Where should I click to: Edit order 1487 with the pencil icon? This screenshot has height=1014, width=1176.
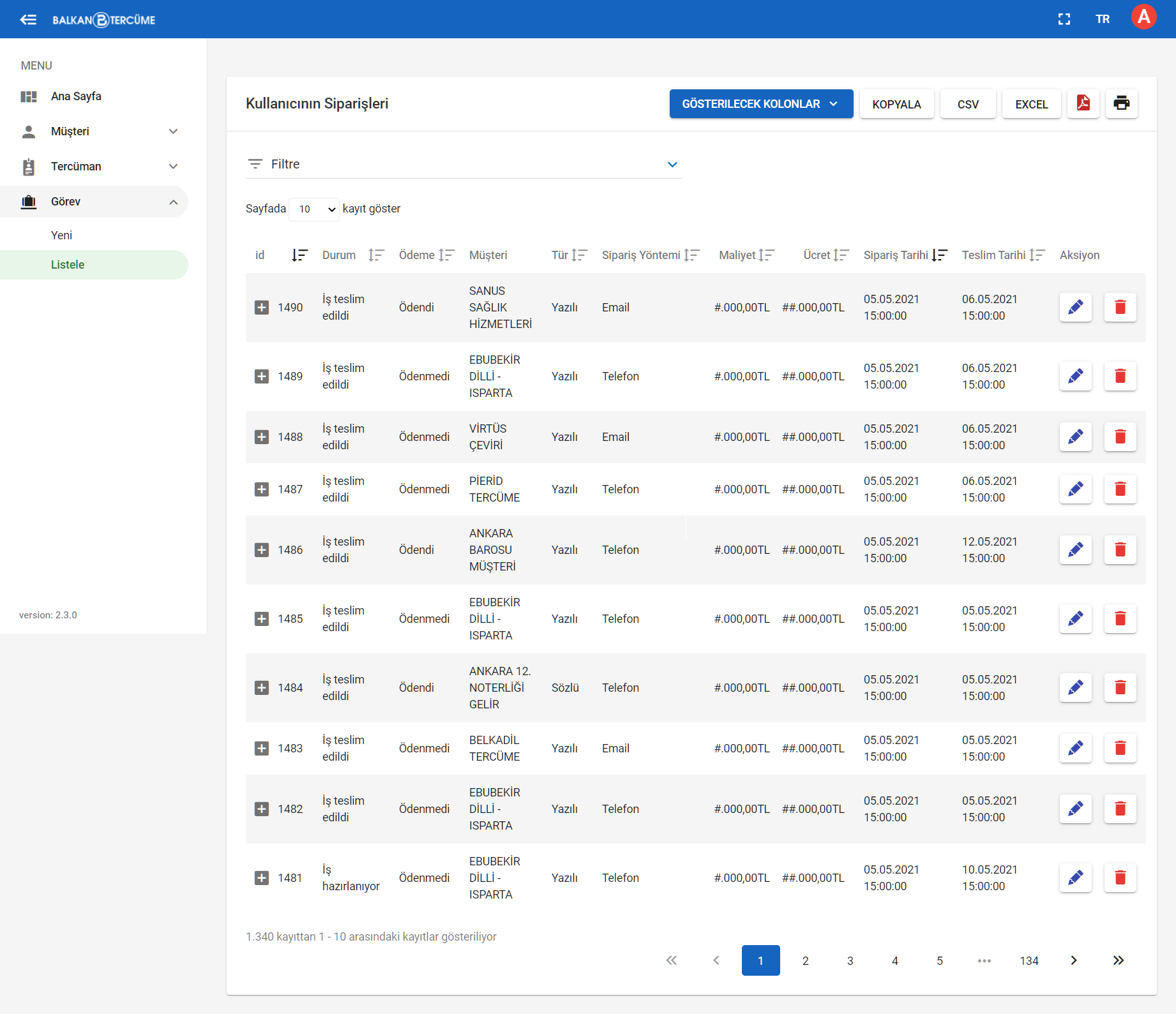(x=1076, y=489)
